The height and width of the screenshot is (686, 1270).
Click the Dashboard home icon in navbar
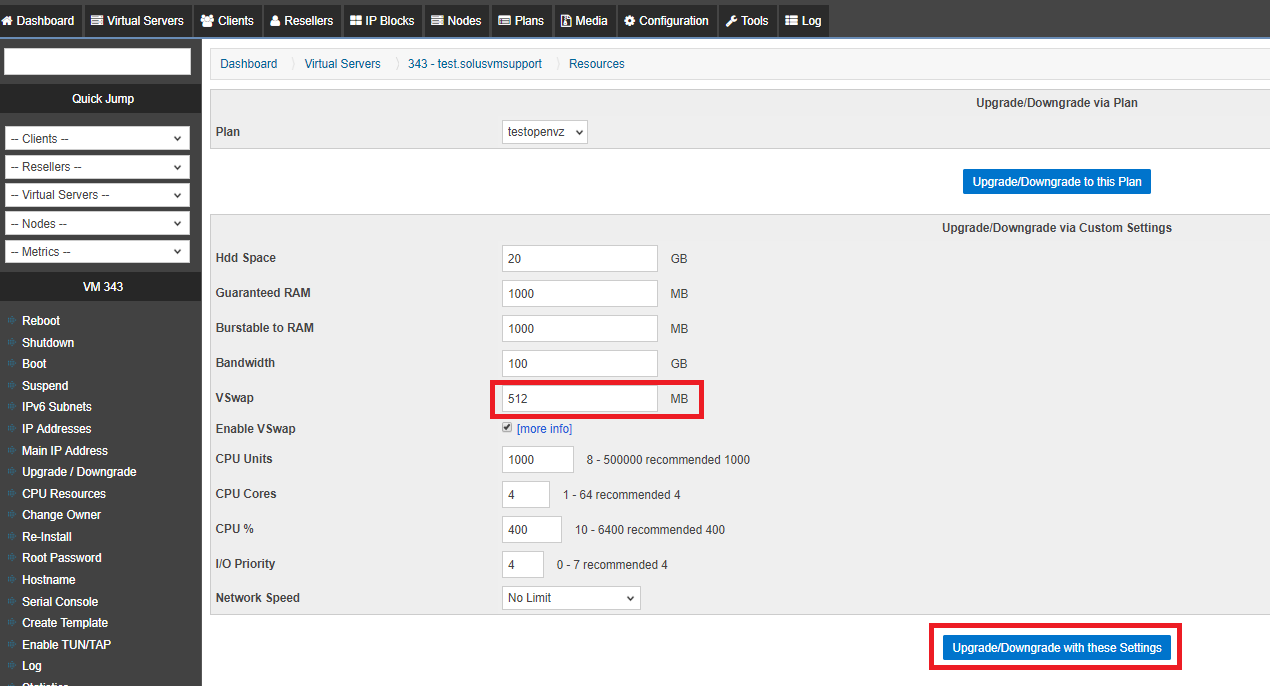click(8, 21)
